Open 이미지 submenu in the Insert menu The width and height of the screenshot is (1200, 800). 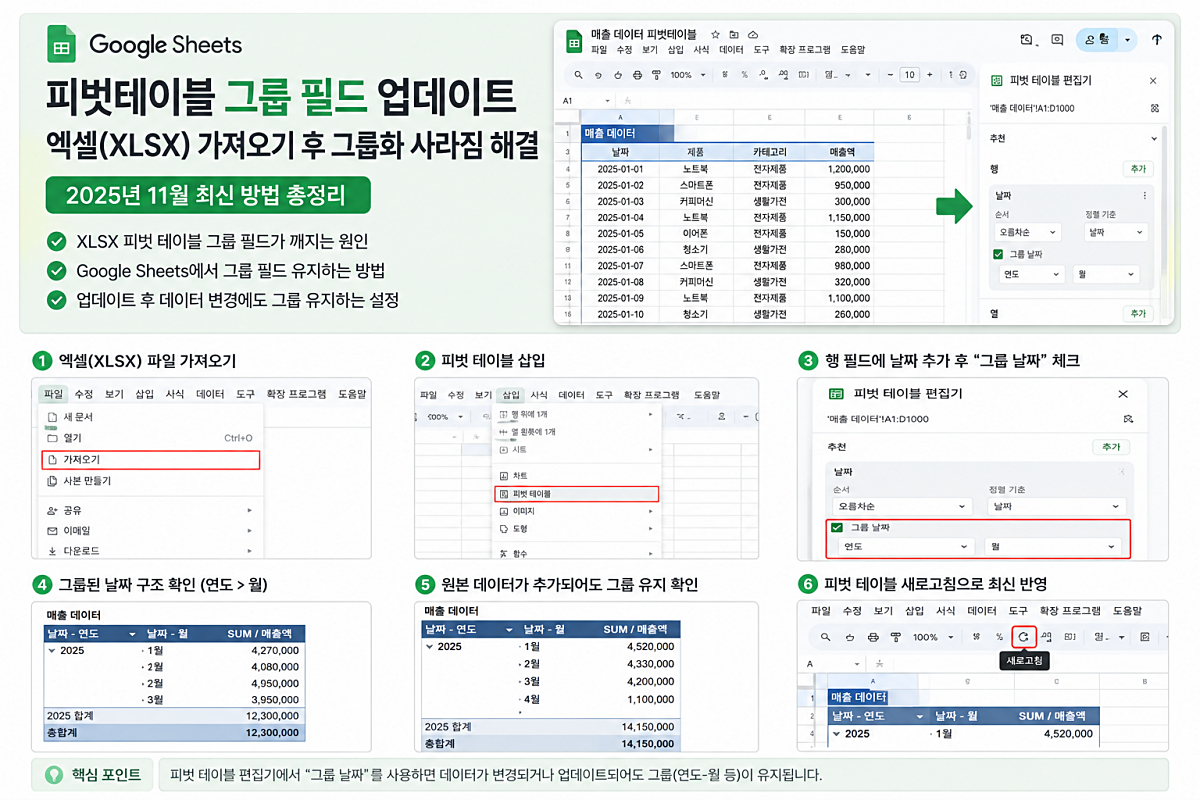click(577, 511)
